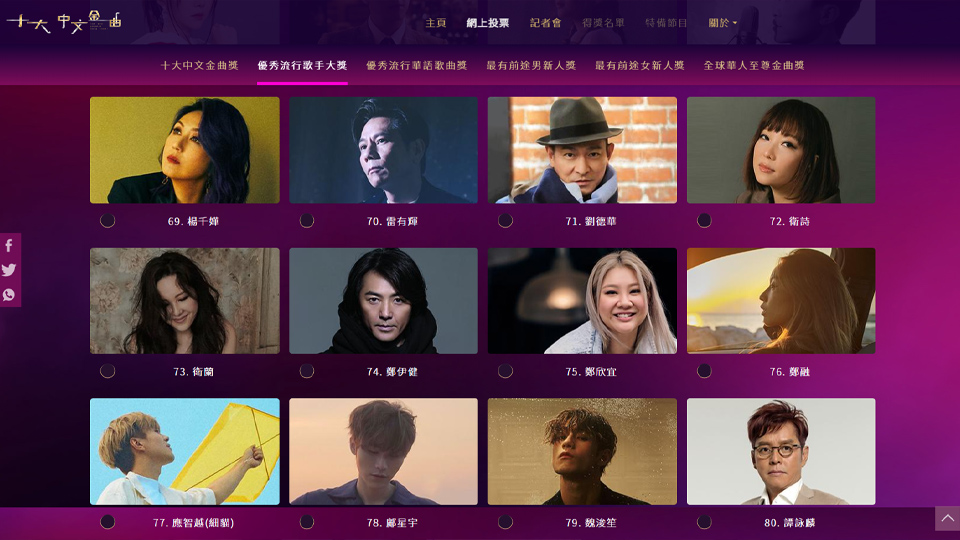Open the 記者會 navigation item
This screenshot has width=960, height=540.
(546, 23)
